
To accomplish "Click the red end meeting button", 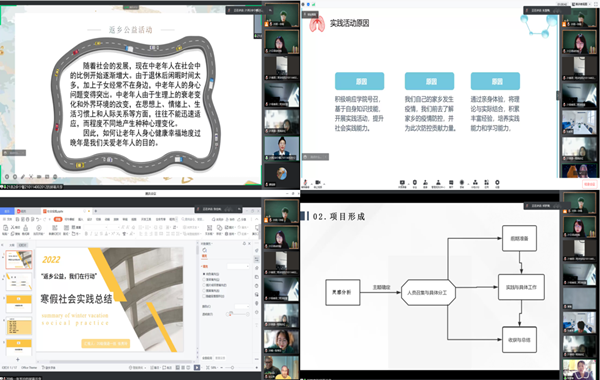I will pyautogui.click(x=589, y=184).
